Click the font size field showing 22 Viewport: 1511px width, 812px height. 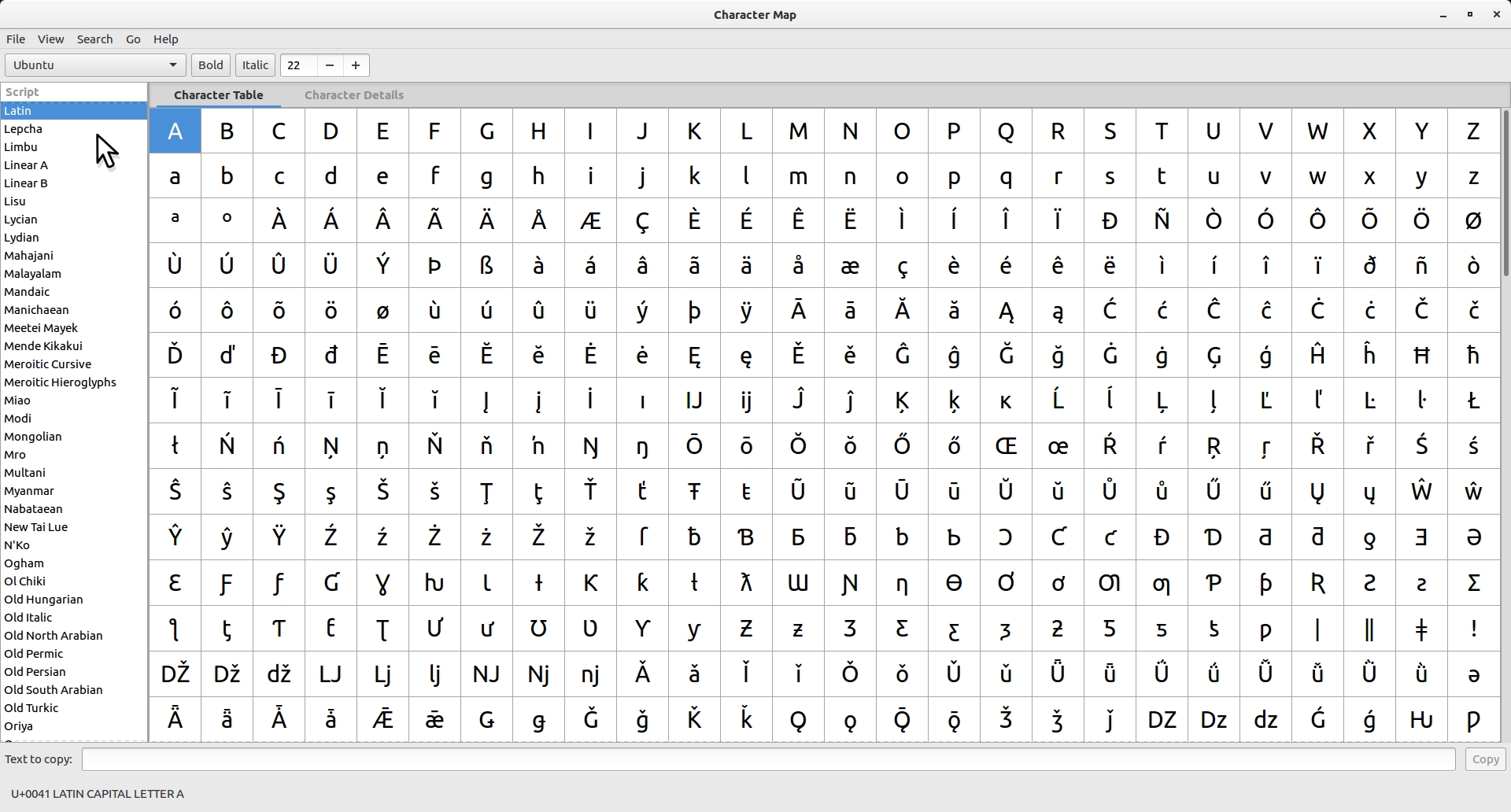[x=299, y=65]
